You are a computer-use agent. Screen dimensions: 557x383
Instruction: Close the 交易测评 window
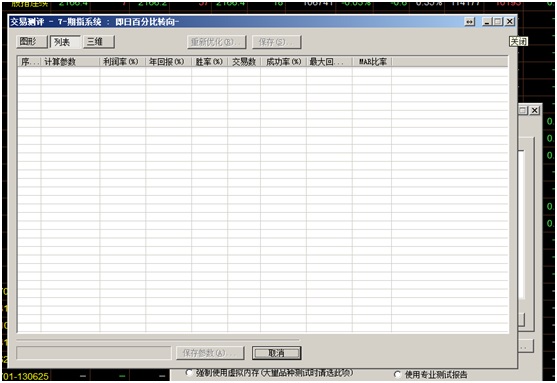point(510,22)
